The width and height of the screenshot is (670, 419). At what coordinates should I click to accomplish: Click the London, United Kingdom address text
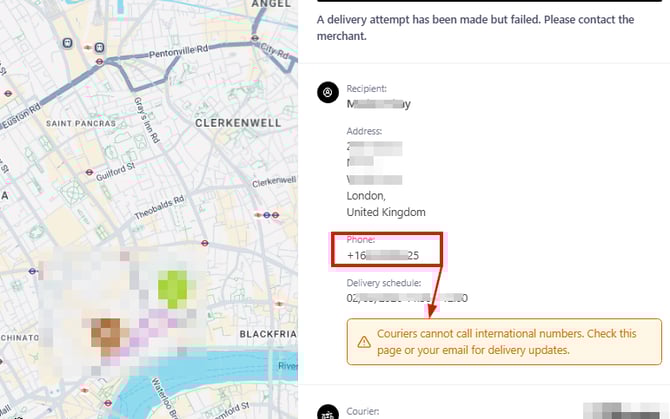point(386,204)
